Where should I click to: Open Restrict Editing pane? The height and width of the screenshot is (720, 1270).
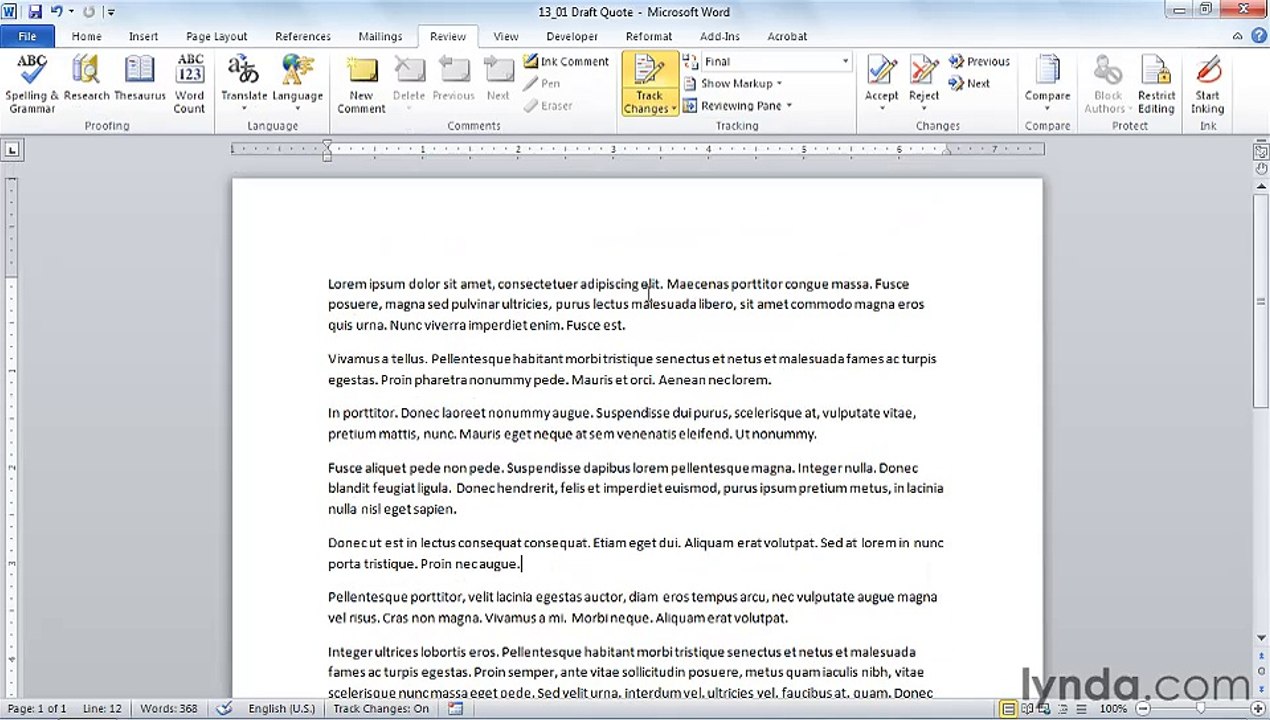[x=1156, y=84]
